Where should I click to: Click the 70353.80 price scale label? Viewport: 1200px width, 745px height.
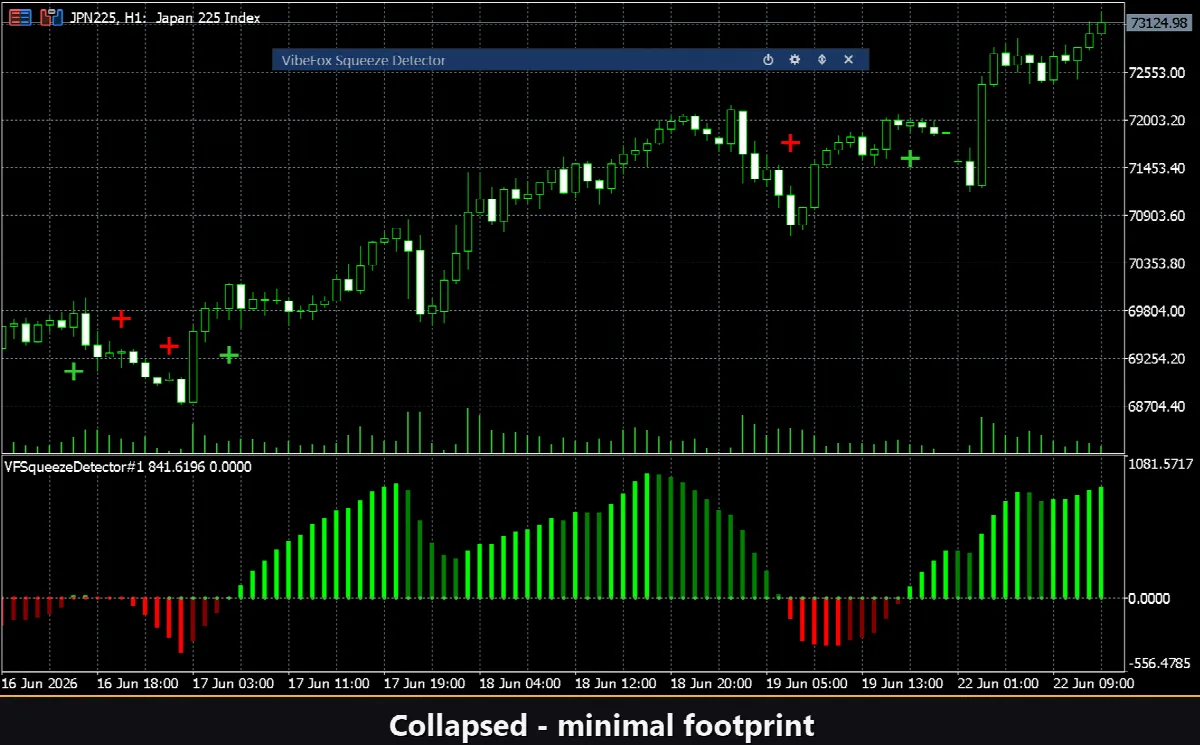tap(1159, 263)
